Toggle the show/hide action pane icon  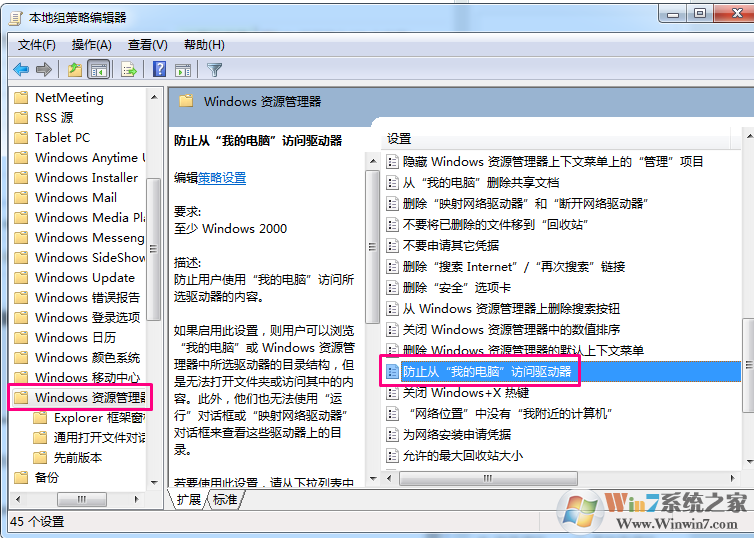pyautogui.click(x=183, y=70)
